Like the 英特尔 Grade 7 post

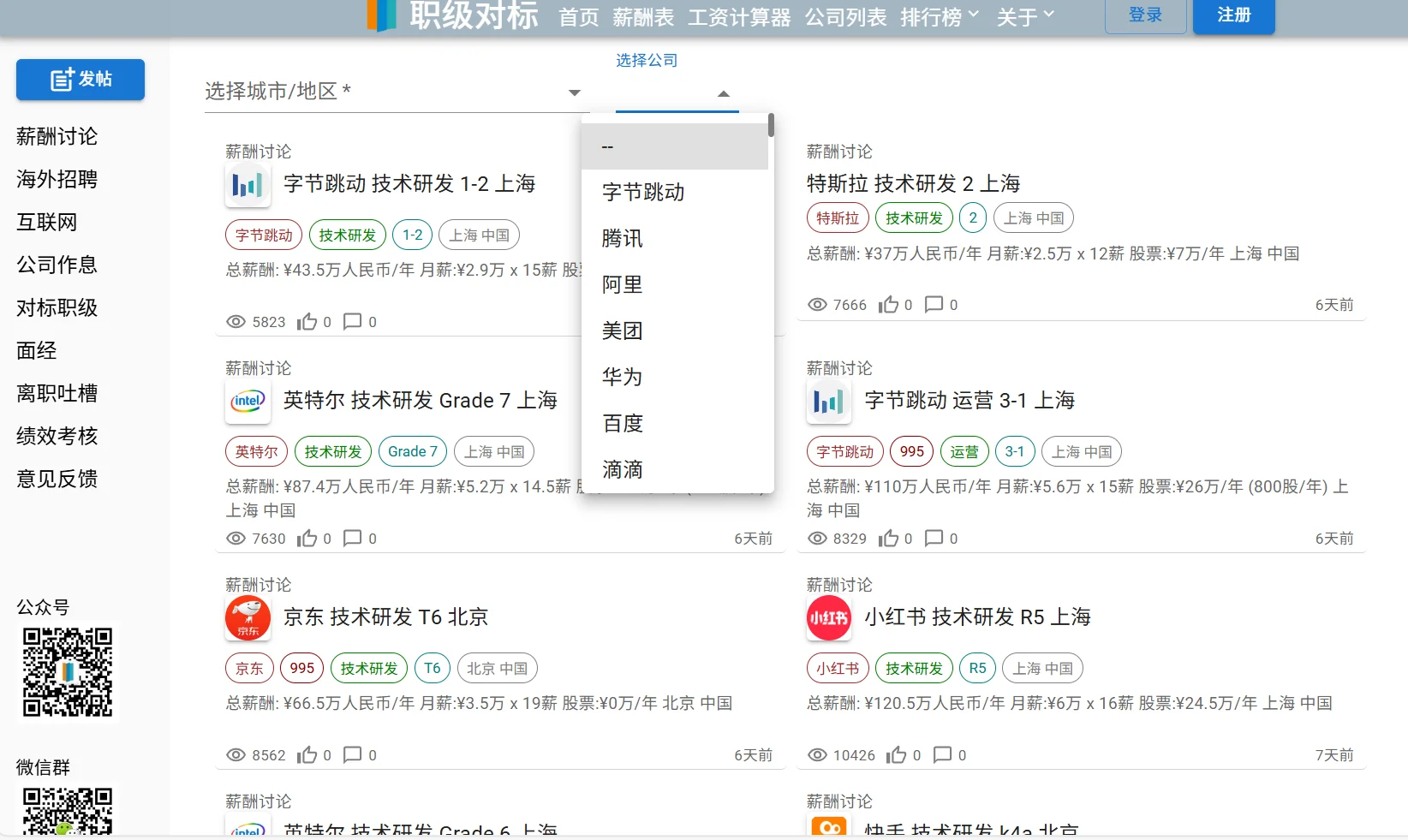[307, 539]
